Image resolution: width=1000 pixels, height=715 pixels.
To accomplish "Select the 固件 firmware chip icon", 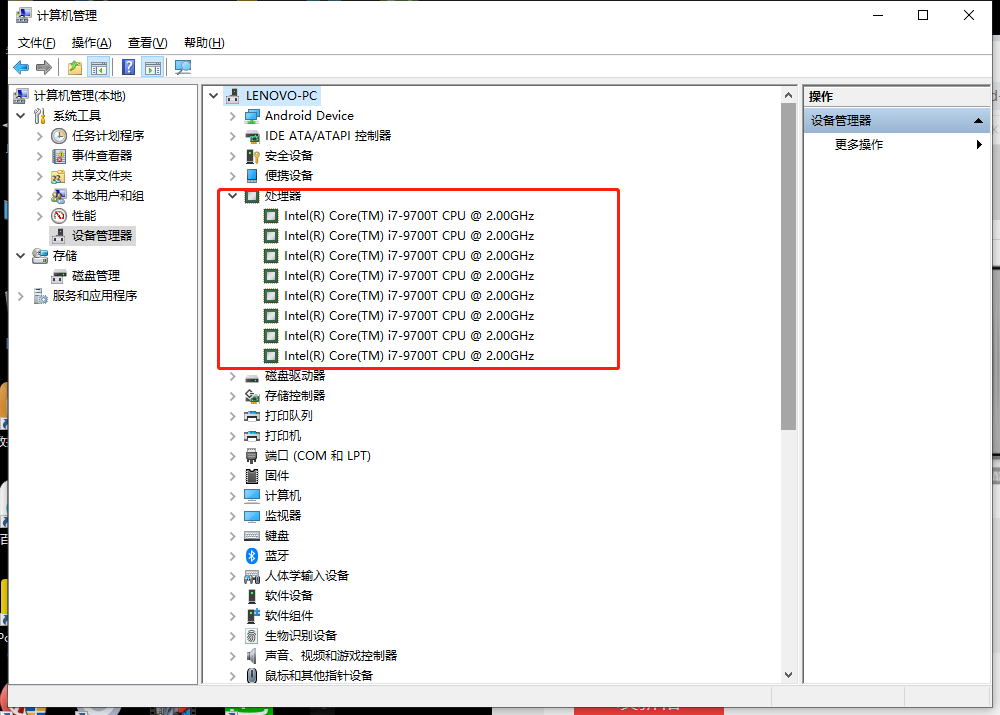I will pyautogui.click(x=252, y=476).
